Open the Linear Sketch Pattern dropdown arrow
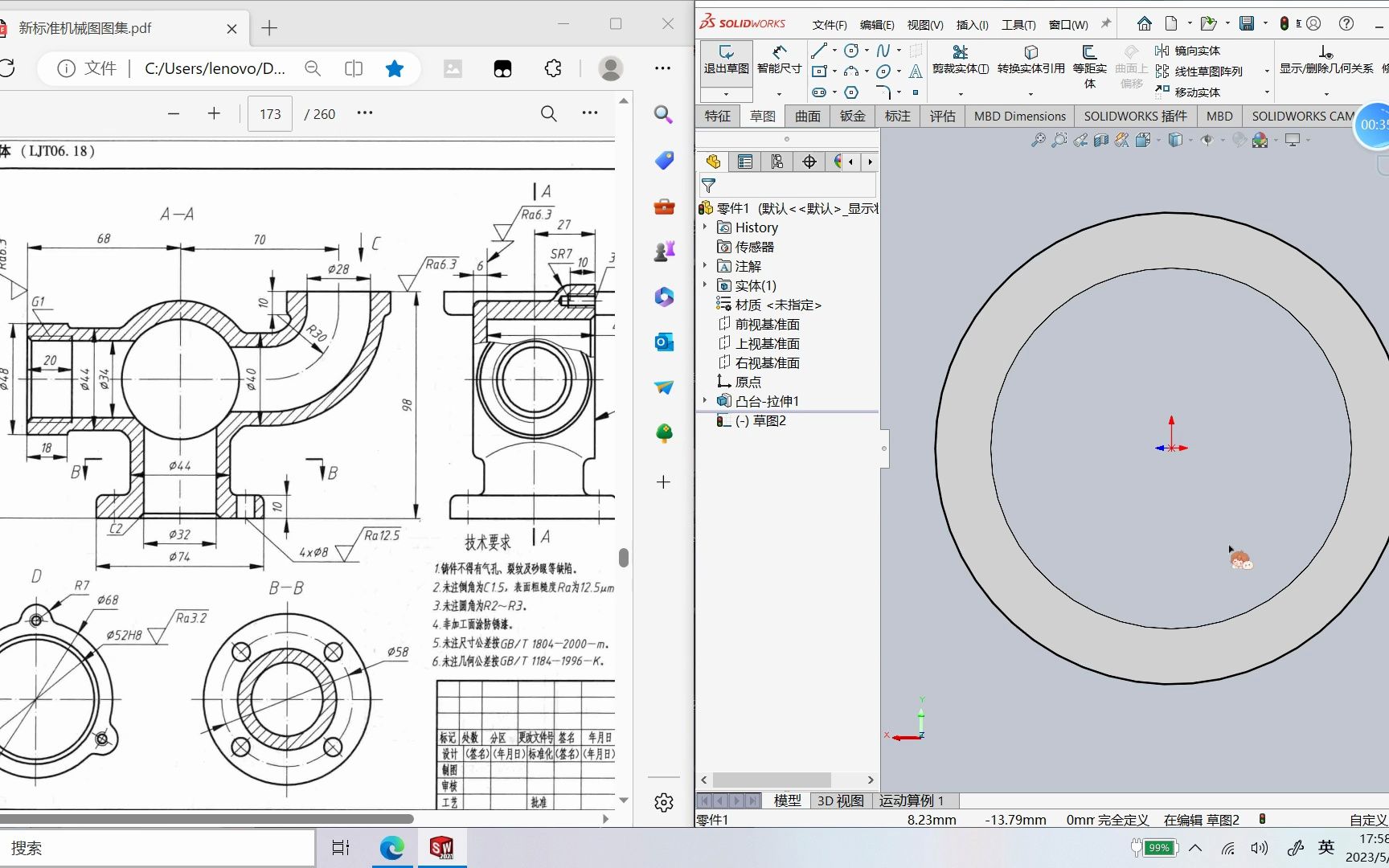This screenshot has height=868, width=1389. (1267, 72)
